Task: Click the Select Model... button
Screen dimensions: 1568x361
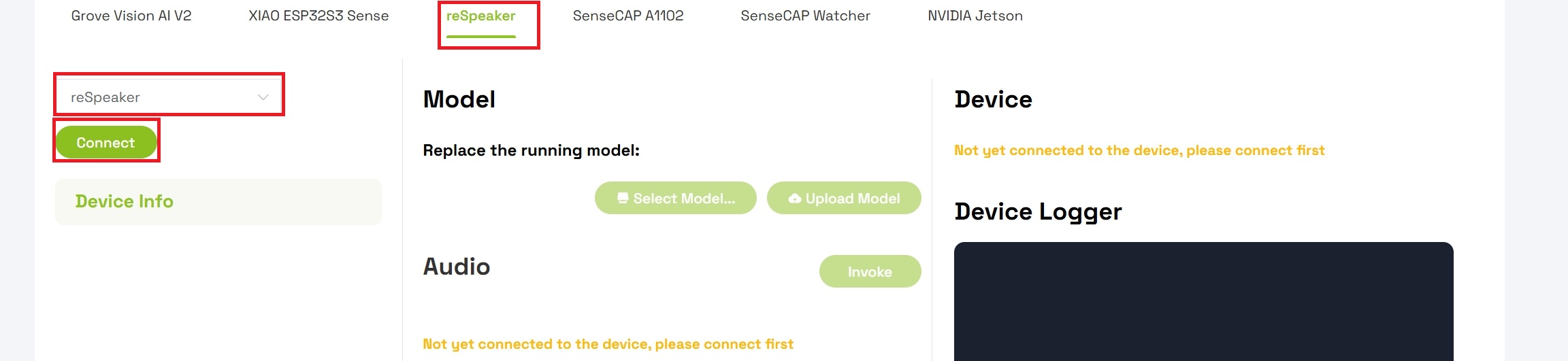Action: click(675, 198)
